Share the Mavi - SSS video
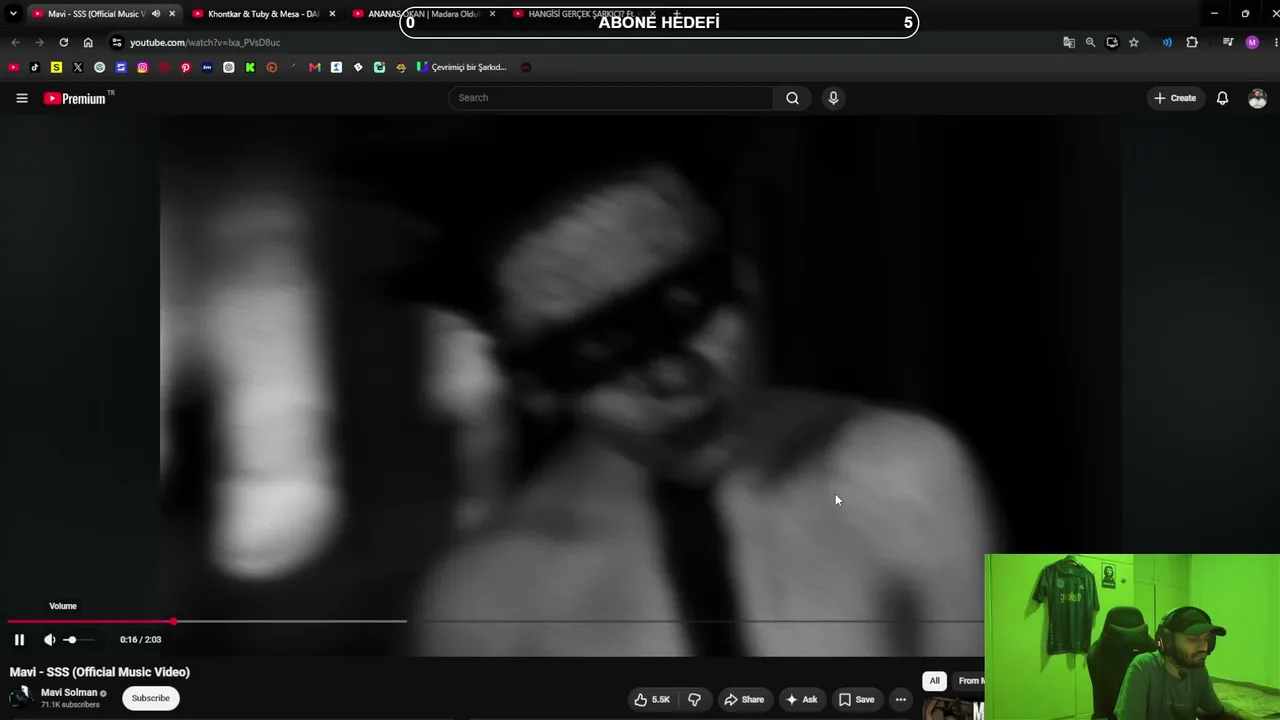 point(743,699)
